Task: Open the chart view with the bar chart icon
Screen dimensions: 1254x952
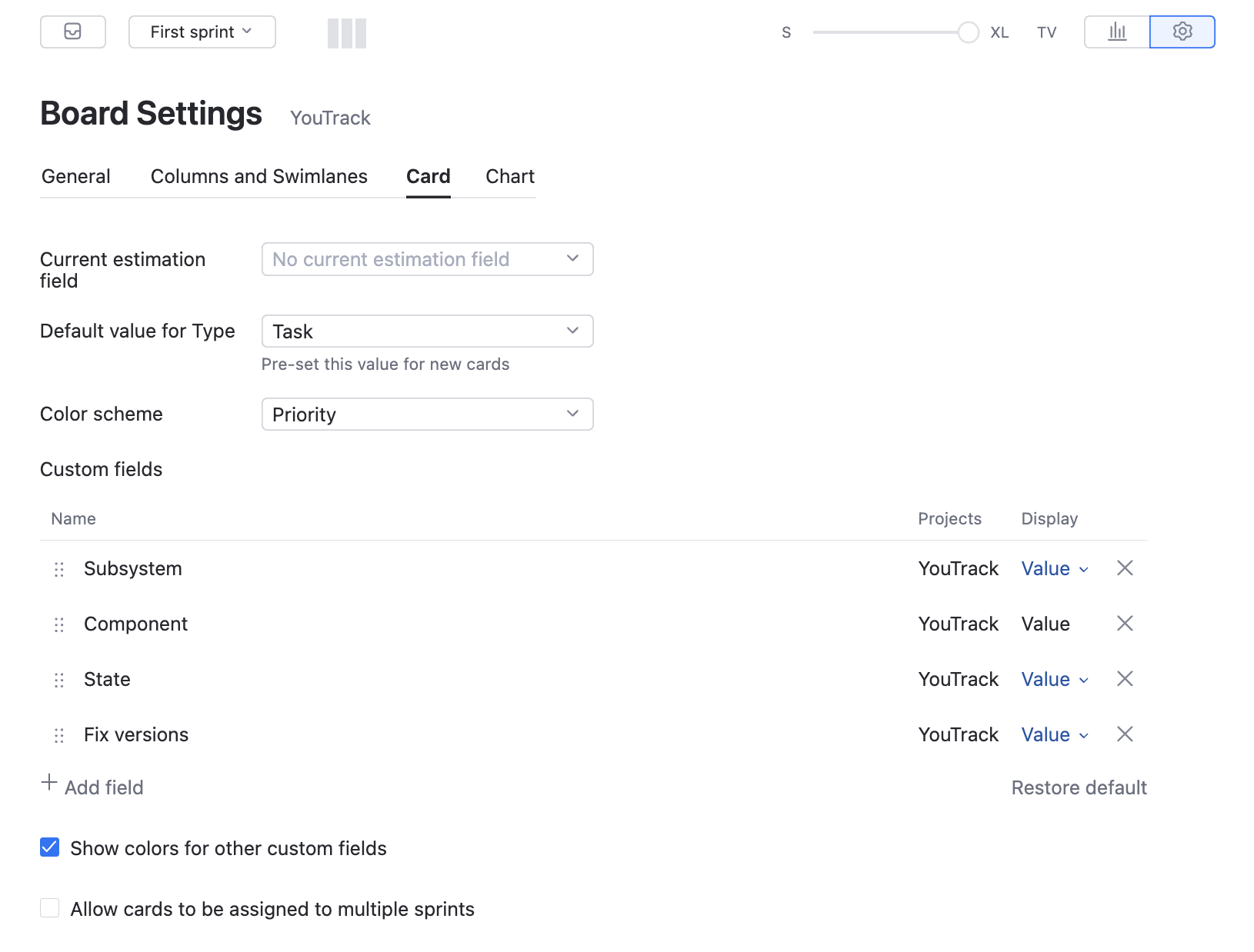Action: [1116, 32]
